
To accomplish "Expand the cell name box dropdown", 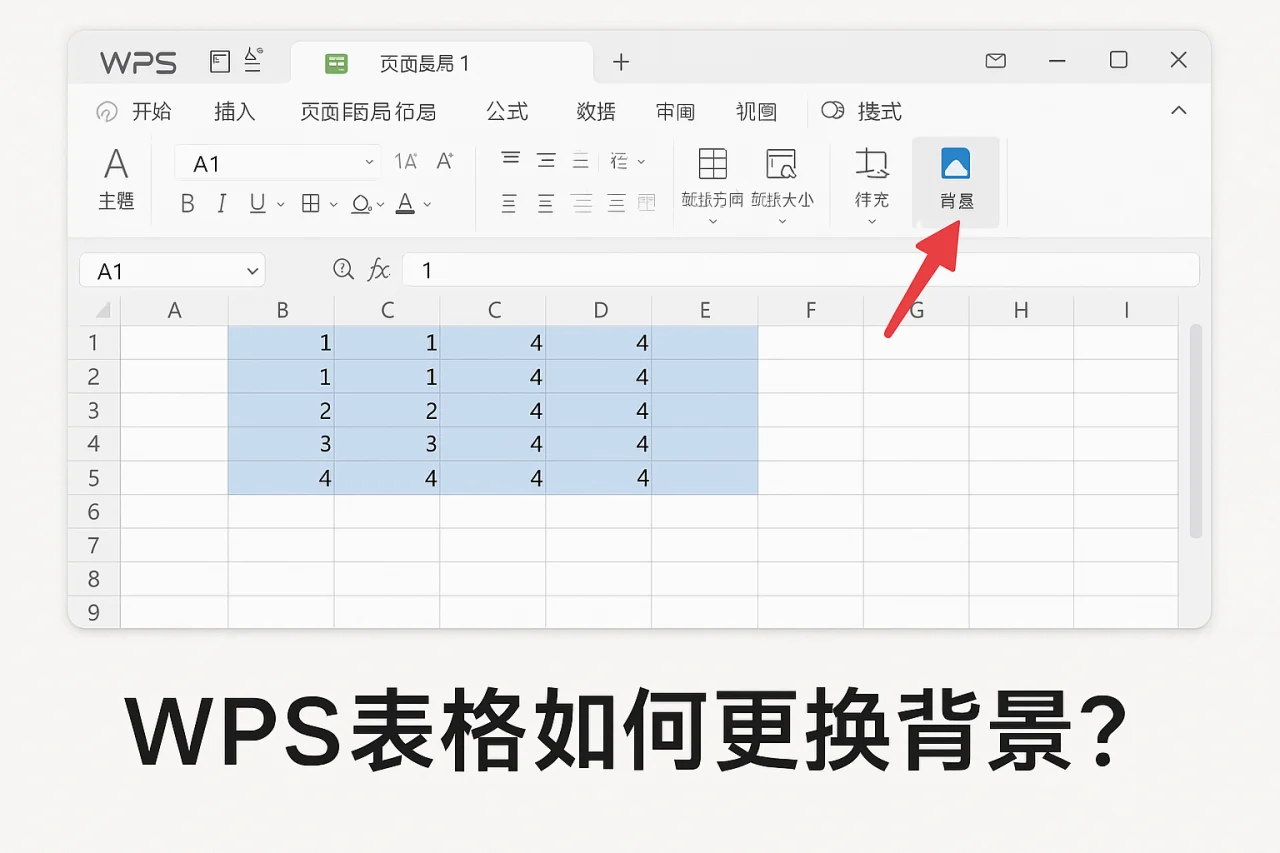I will point(250,270).
